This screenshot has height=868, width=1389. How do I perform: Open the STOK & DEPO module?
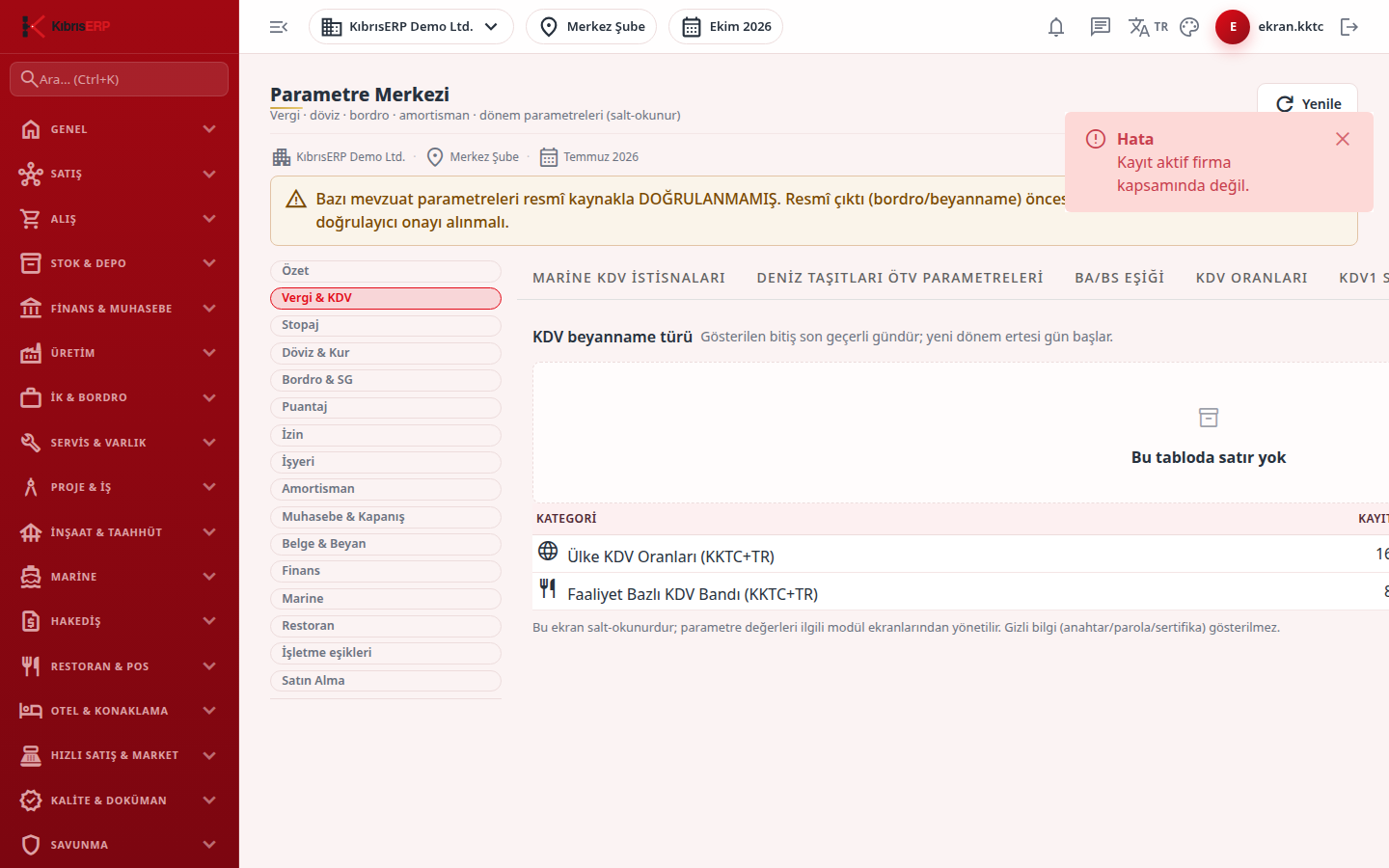click(x=120, y=263)
